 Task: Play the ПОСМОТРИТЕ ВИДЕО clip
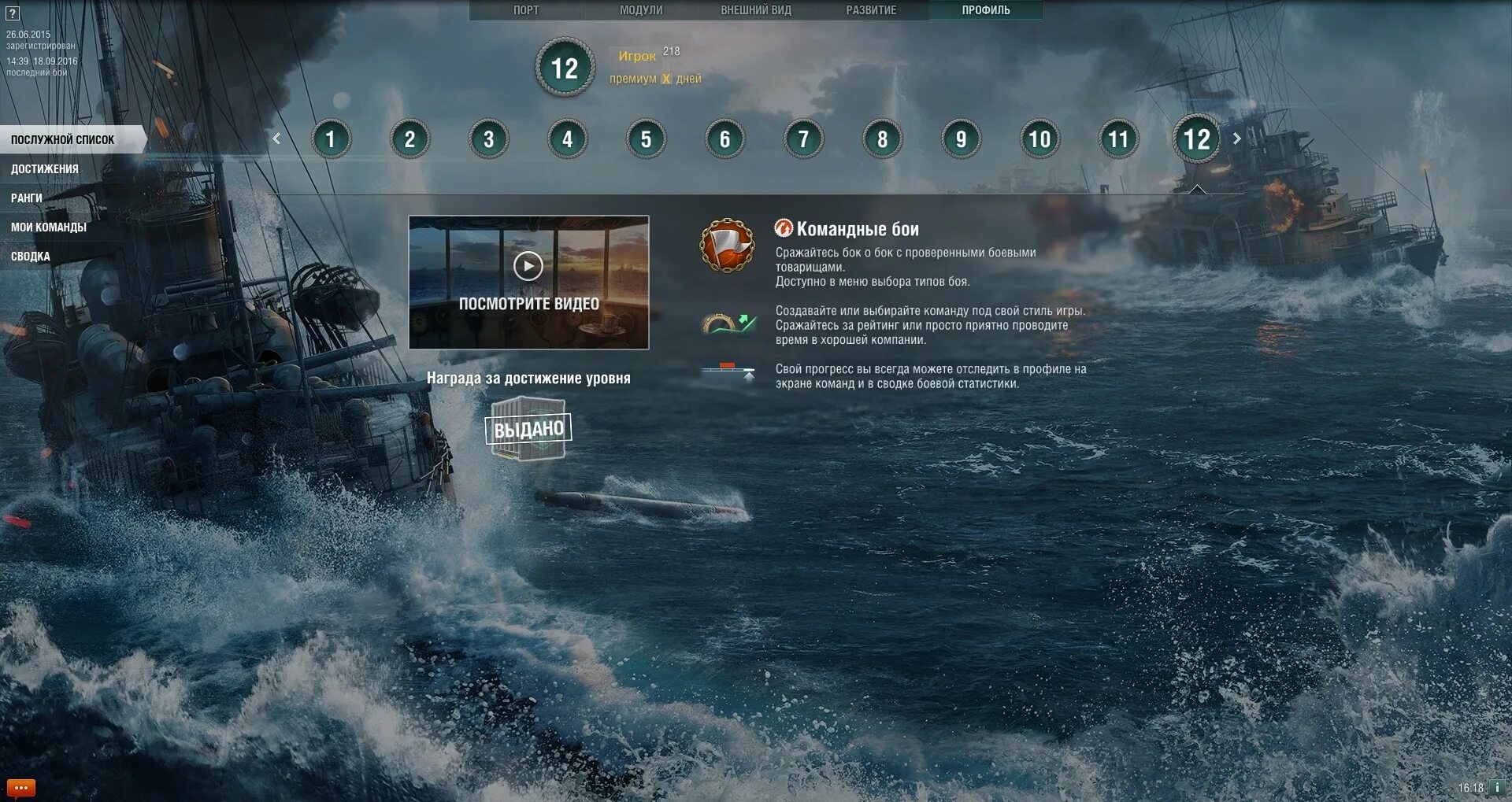click(x=528, y=266)
